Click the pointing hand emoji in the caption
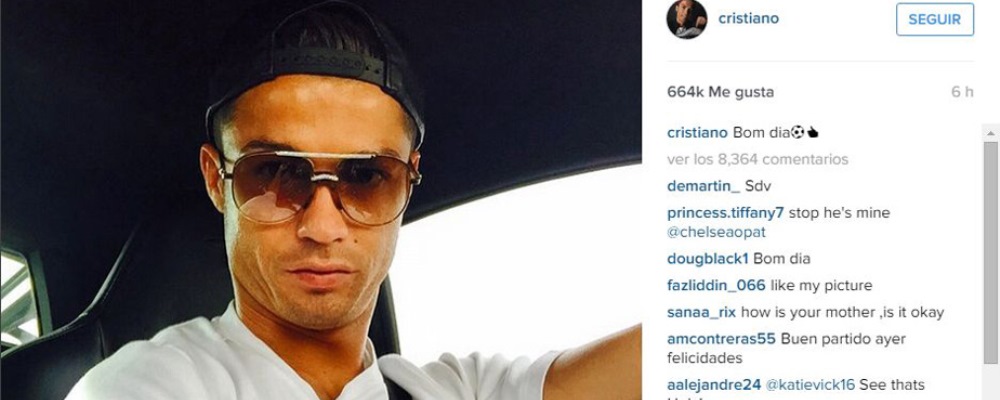1000x400 pixels. click(x=812, y=133)
